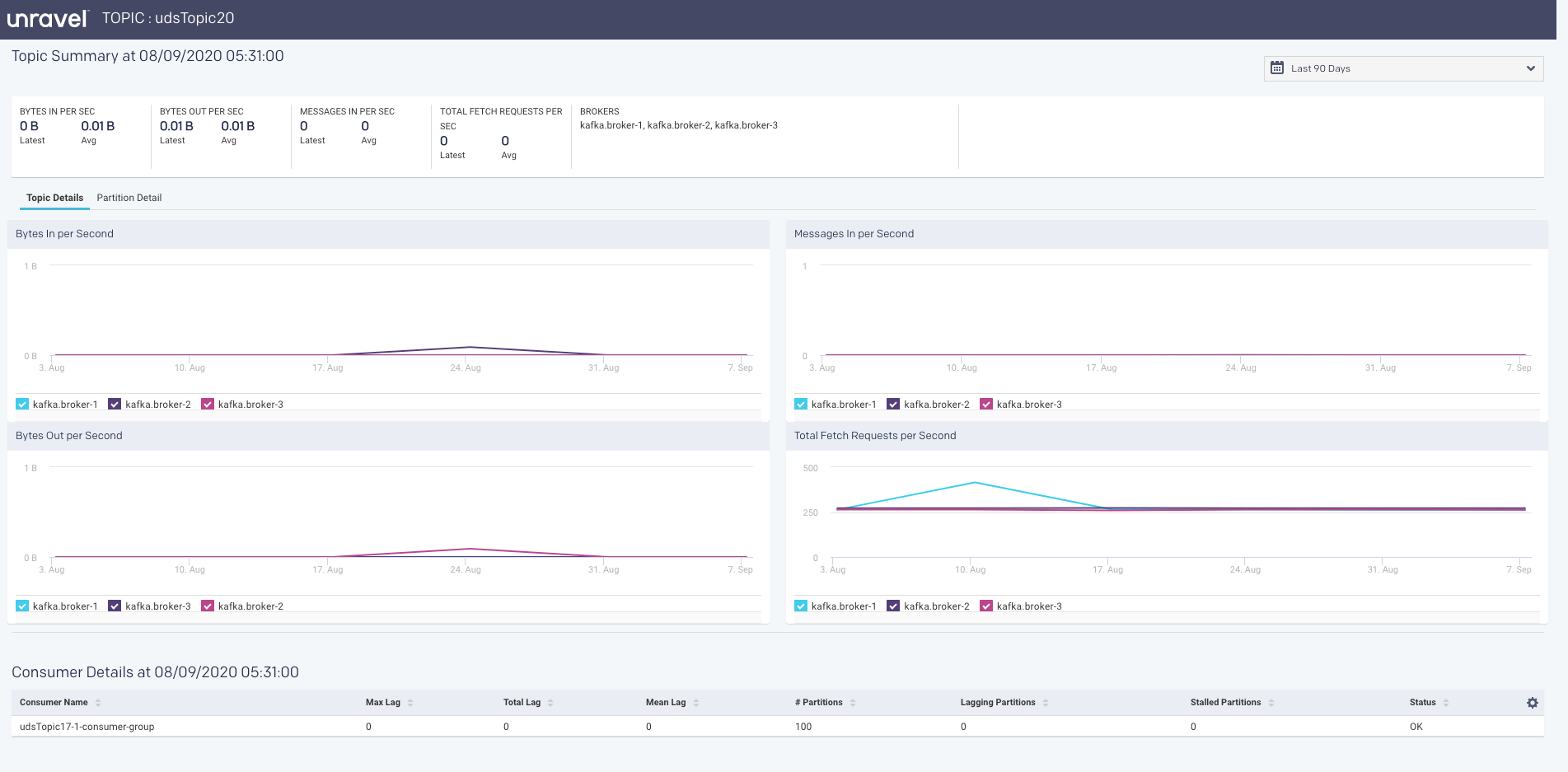This screenshot has width=1568, height=772.
Task: Toggle kafka.broker-2 in Messages In chart
Action: pos(893,405)
